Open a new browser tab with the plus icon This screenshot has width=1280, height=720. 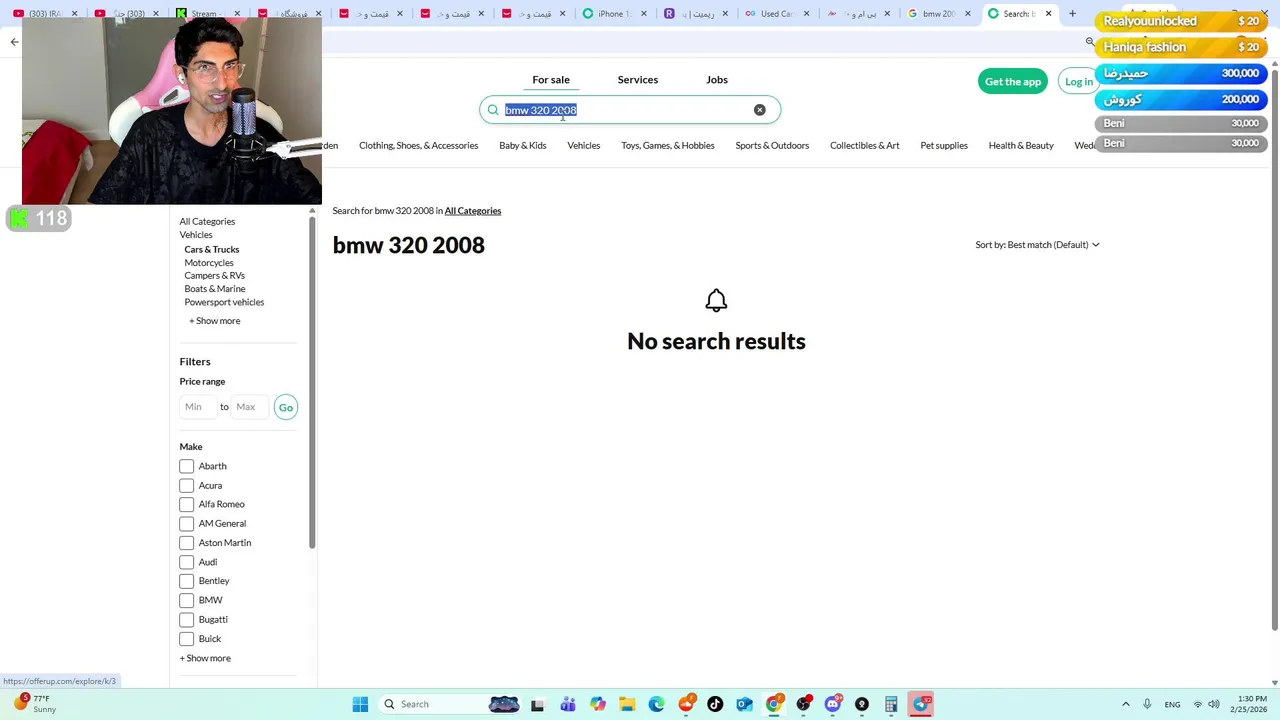(x=1072, y=14)
